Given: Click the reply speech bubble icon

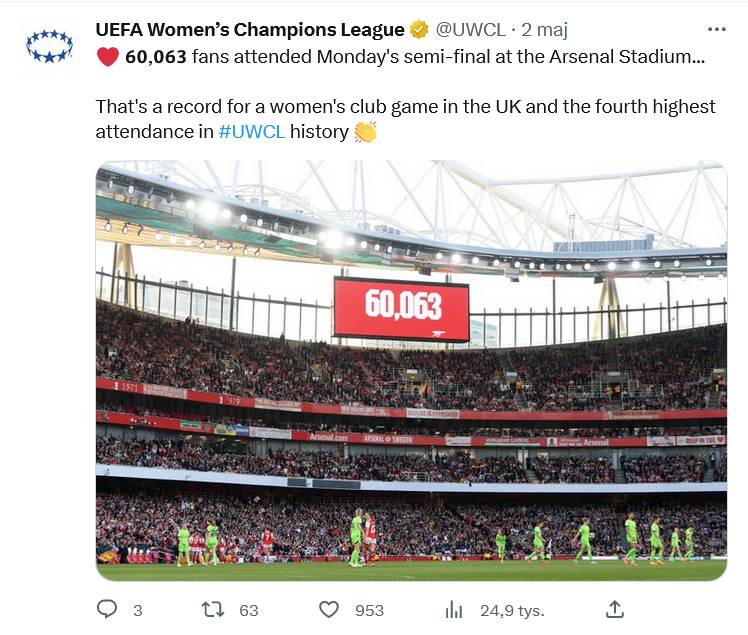Looking at the screenshot, I should pyautogui.click(x=107, y=609).
